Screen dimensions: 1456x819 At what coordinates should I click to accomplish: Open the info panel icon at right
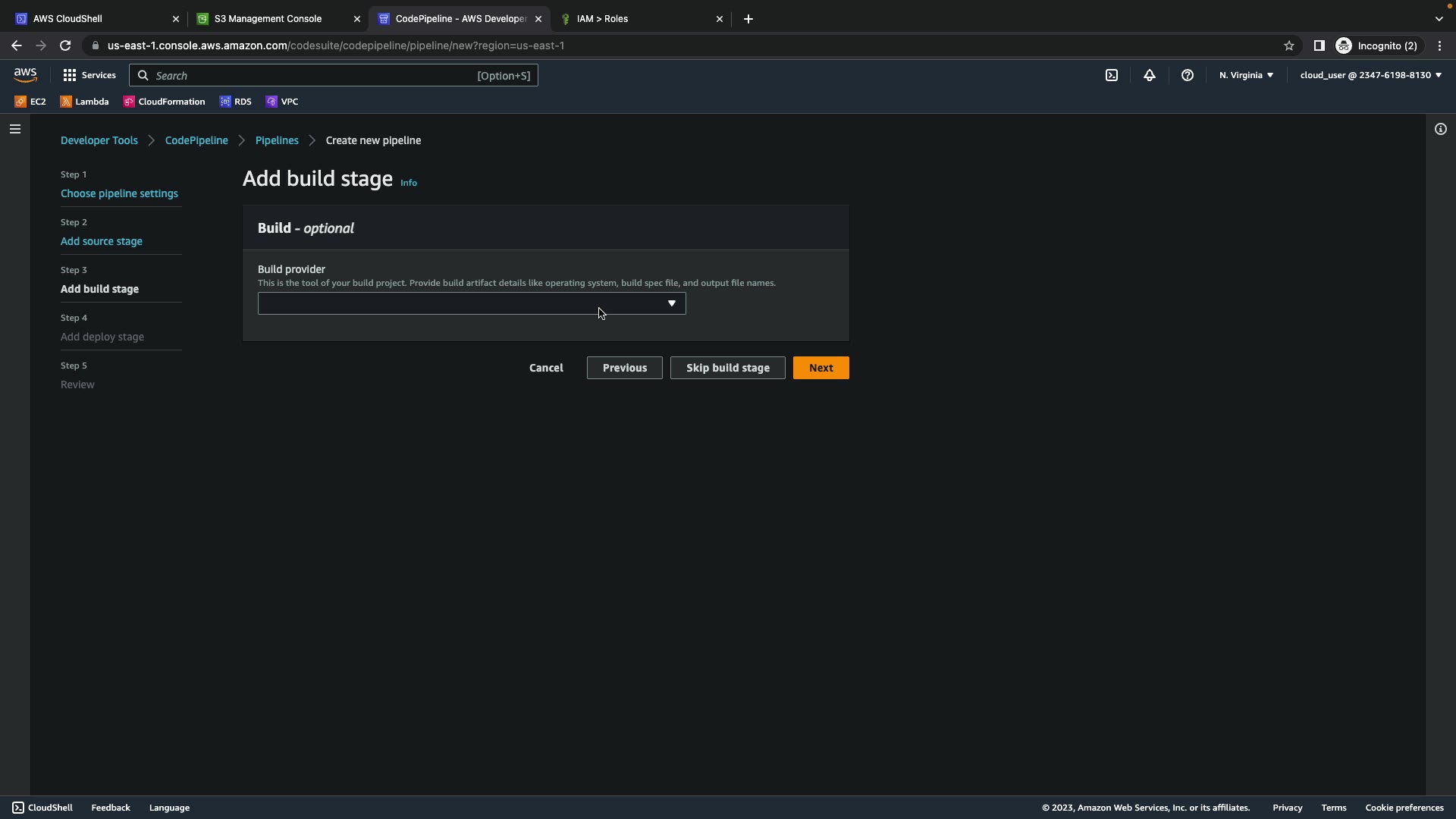(x=1440, y=129)
